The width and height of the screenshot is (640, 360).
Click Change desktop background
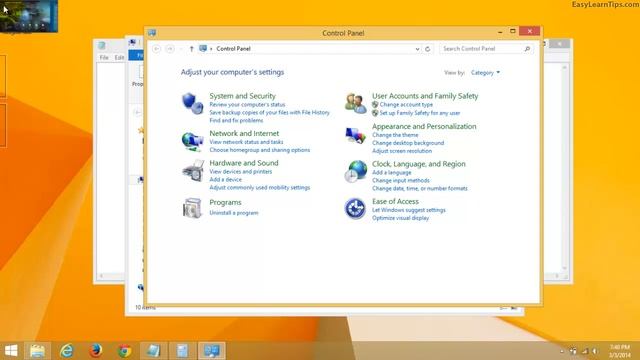(x=408, y=143)
